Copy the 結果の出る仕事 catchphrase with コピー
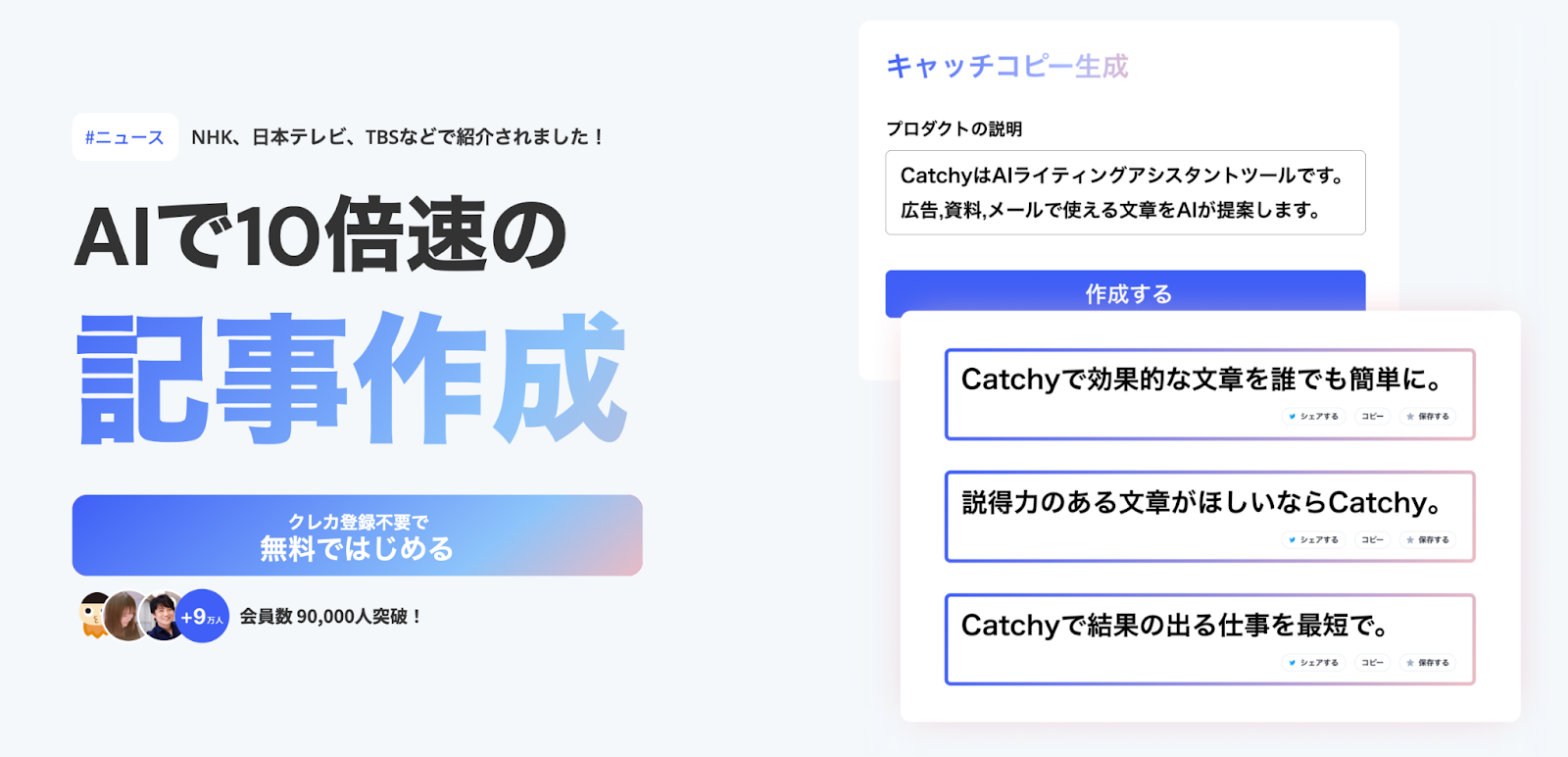Screen dimensions: 1568x757 [1372, 663]
